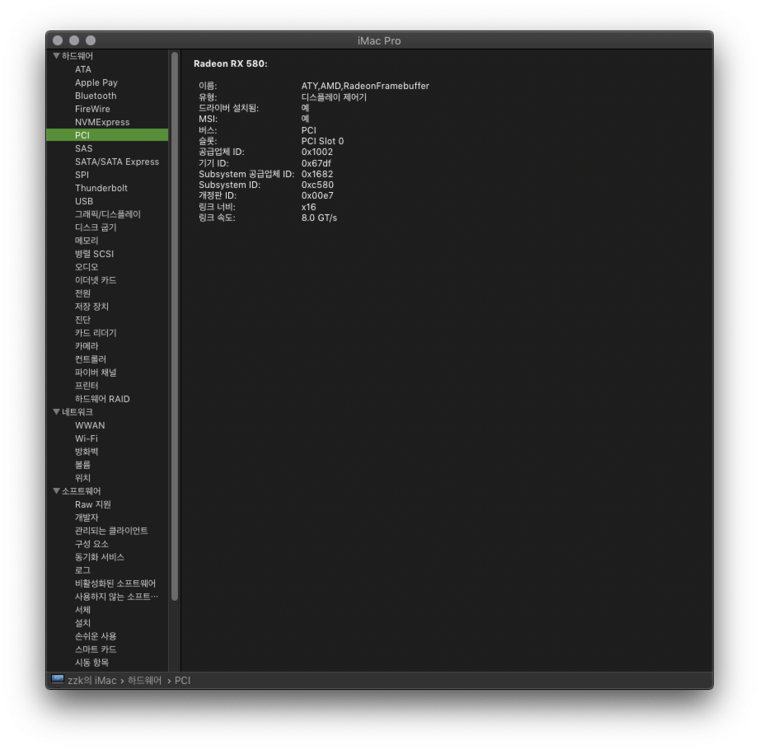Image resolution: width=759 pixels, height=750 pixels.
Task: Open 비활성화된 소프트웨어 entry
Action: (x=115, y=583)
